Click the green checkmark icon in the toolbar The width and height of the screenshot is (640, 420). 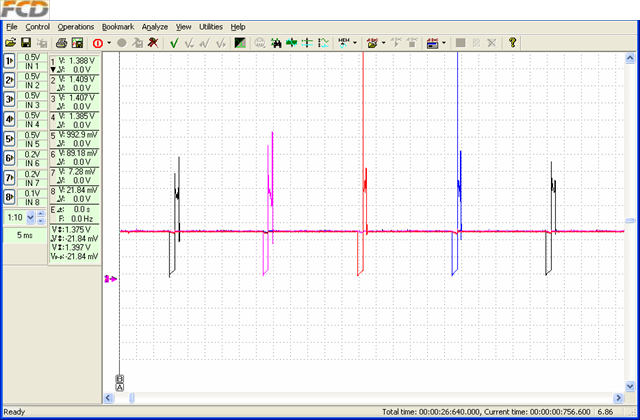coord(174,42)
